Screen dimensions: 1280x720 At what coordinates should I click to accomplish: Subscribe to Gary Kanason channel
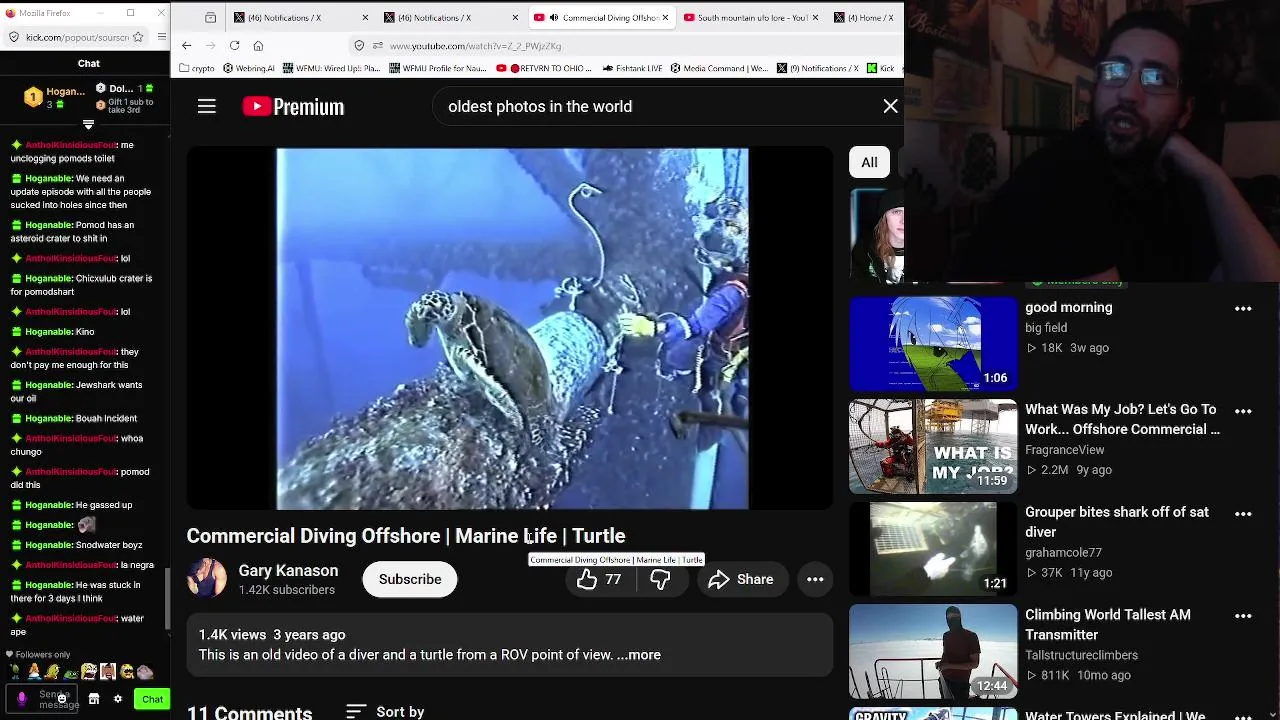tap(410, 579)
